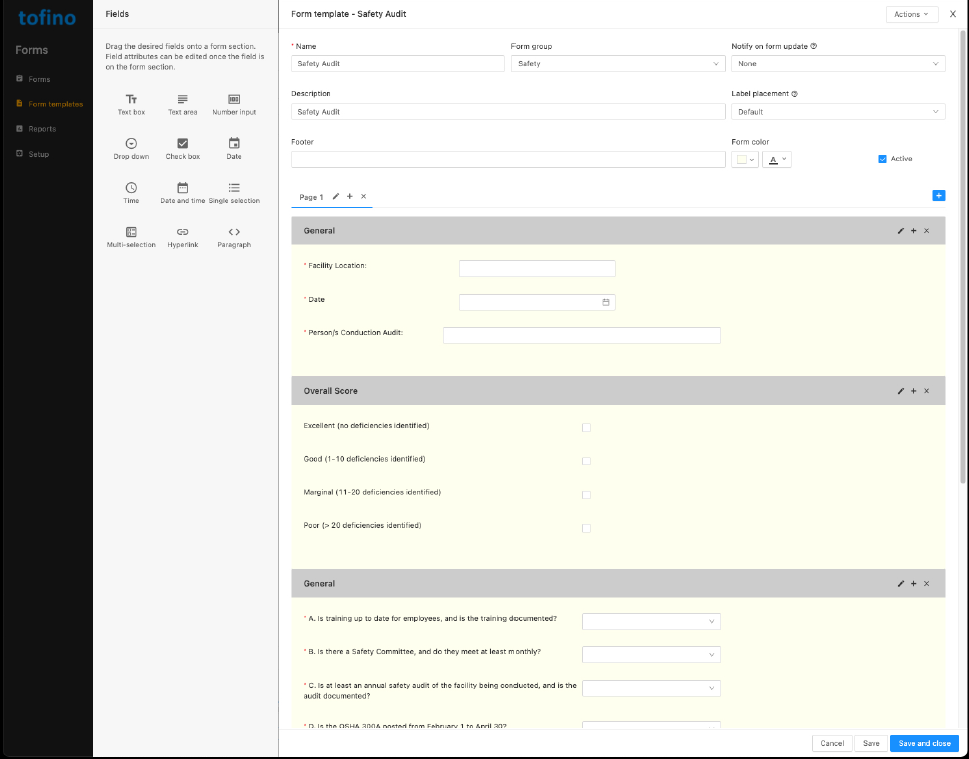Open the form background color swatch
This screenshot has width=969, height=759.
(x=745, y=159)
